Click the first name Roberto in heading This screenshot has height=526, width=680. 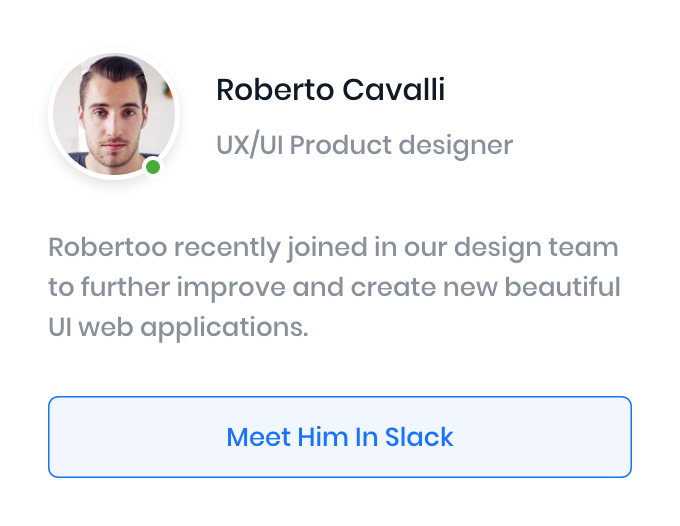[x=275, y=90]
